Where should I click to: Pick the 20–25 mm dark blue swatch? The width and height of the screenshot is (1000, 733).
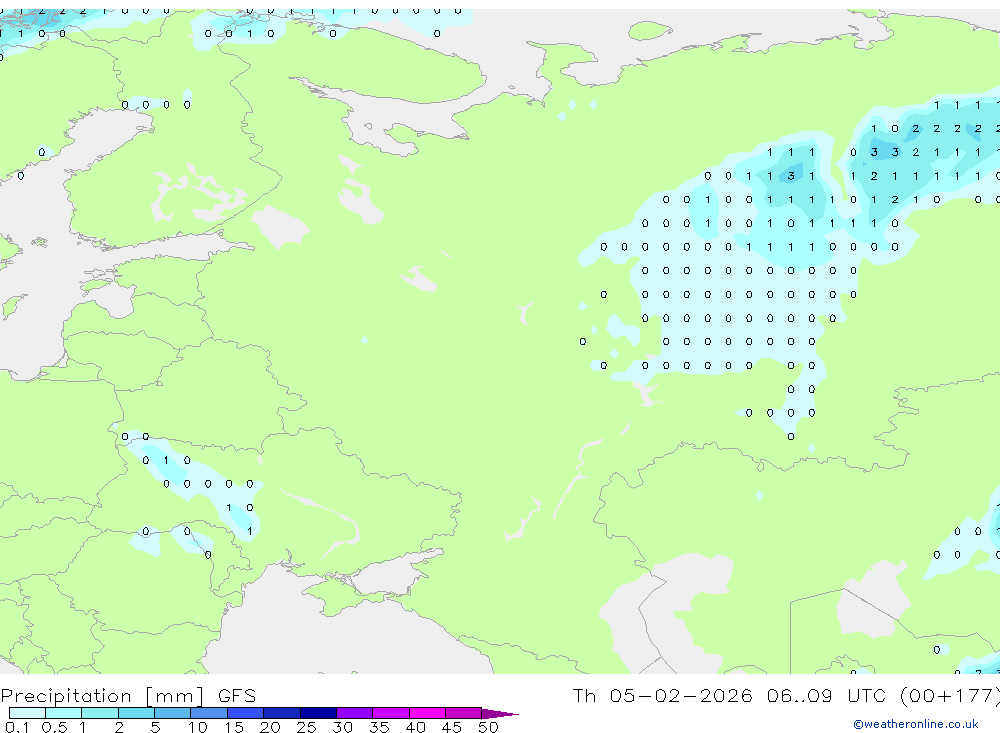[281, 713]
